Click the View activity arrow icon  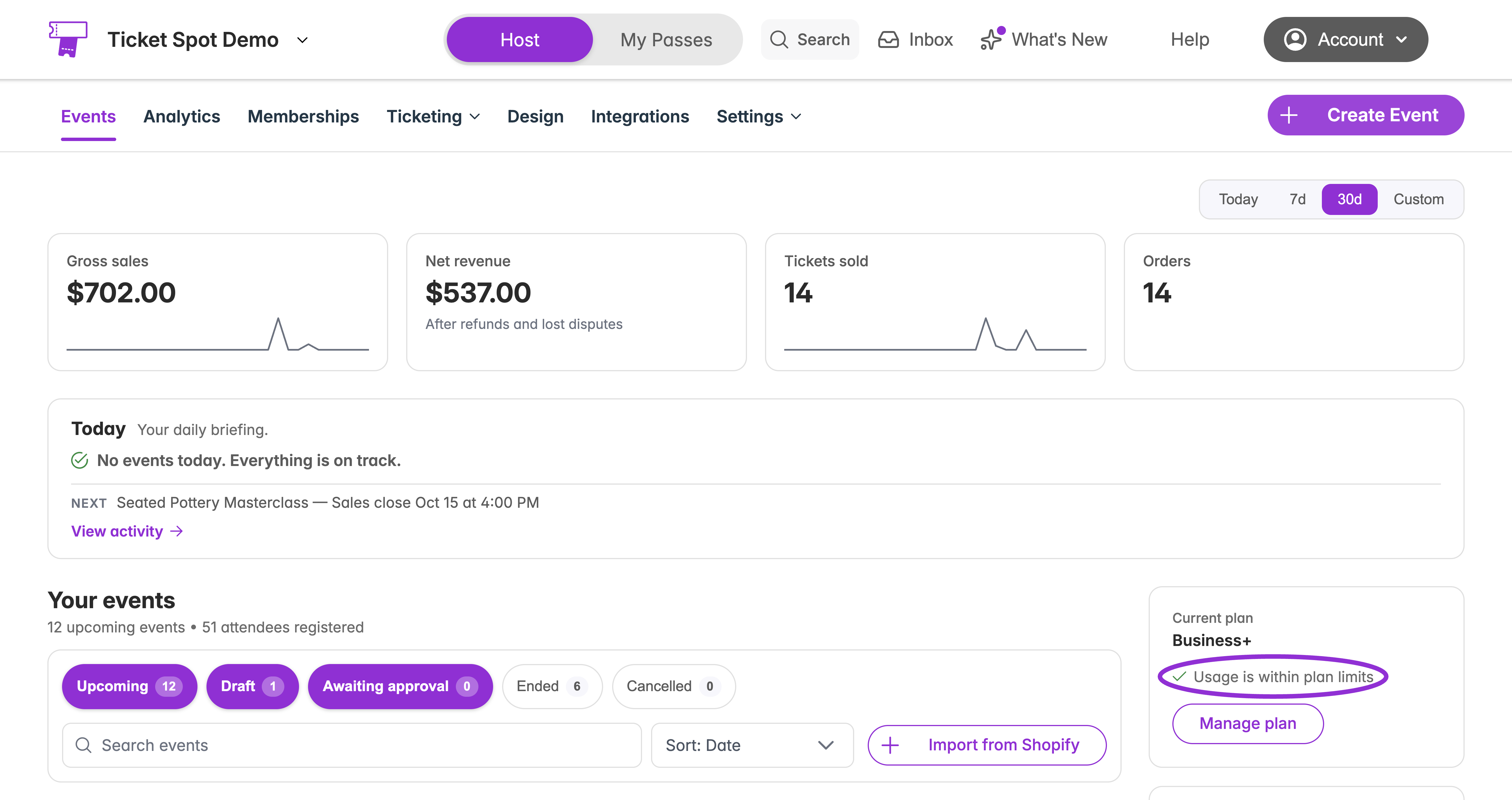[x=177, y=531]
